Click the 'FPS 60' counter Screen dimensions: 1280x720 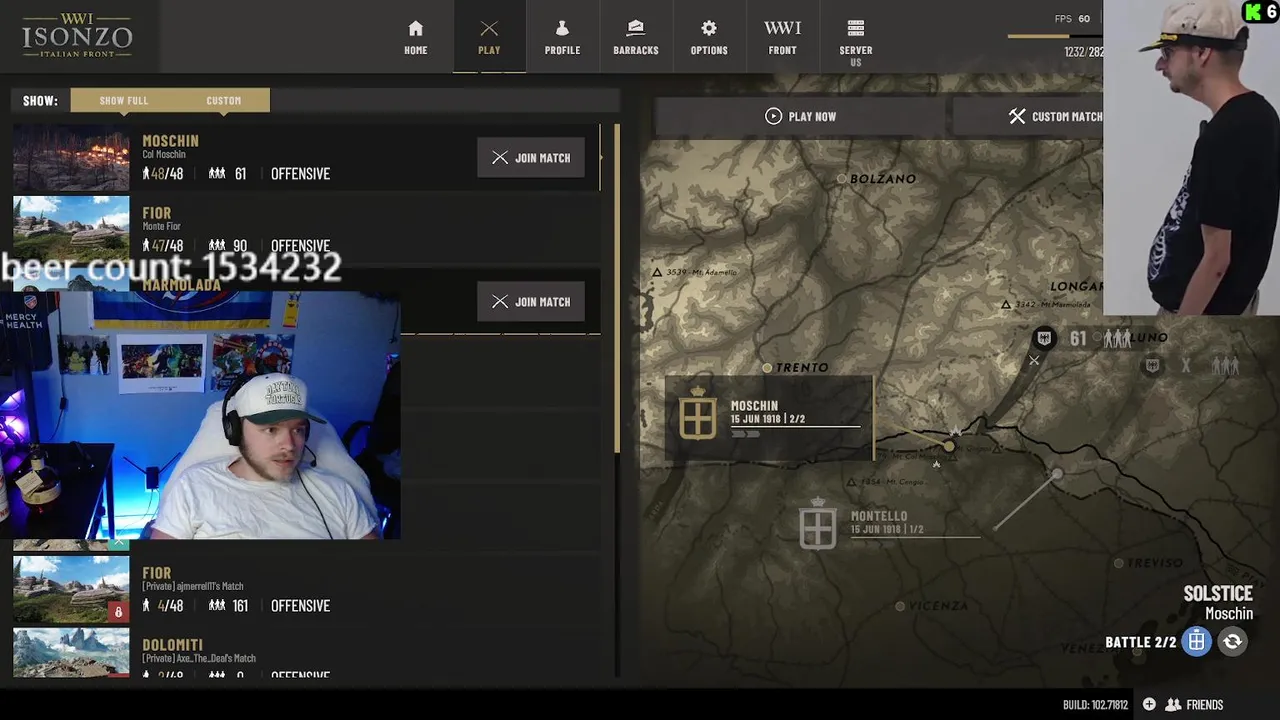pos(1072,19)
